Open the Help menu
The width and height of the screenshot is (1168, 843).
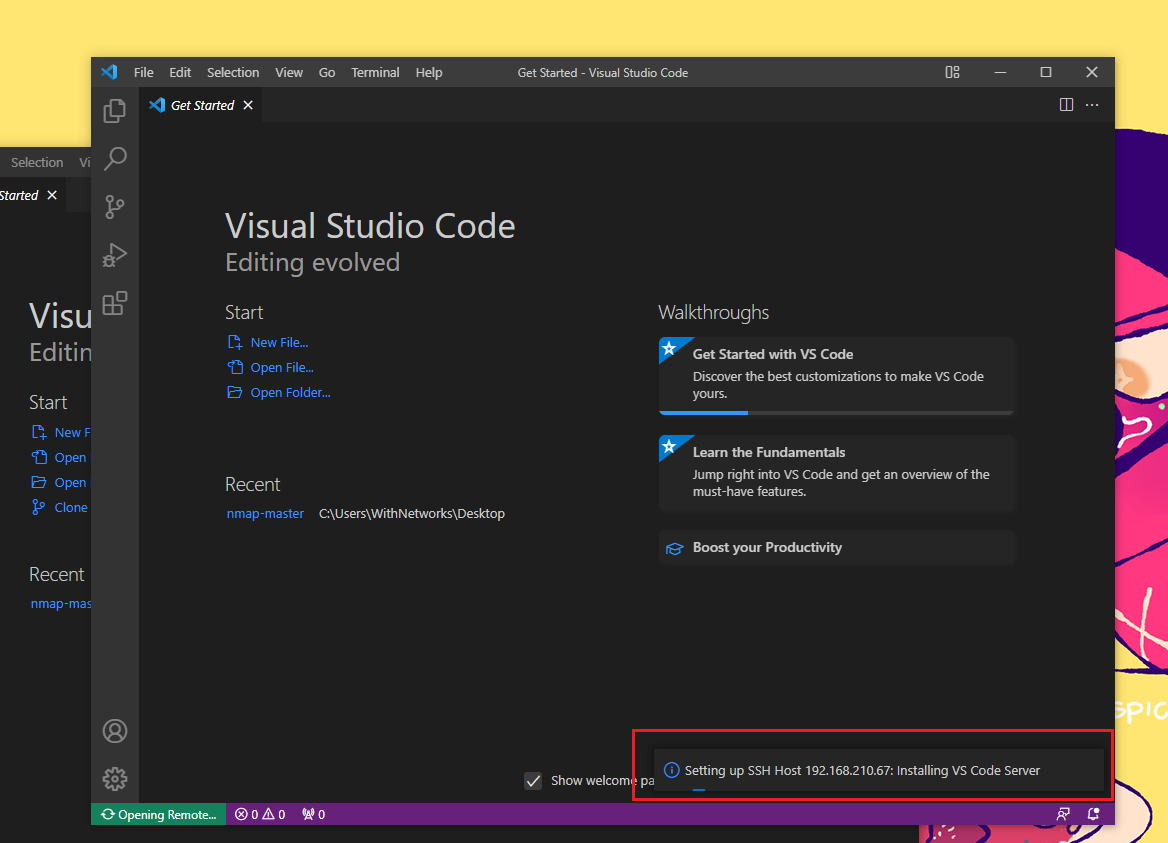tap(429, 72)
